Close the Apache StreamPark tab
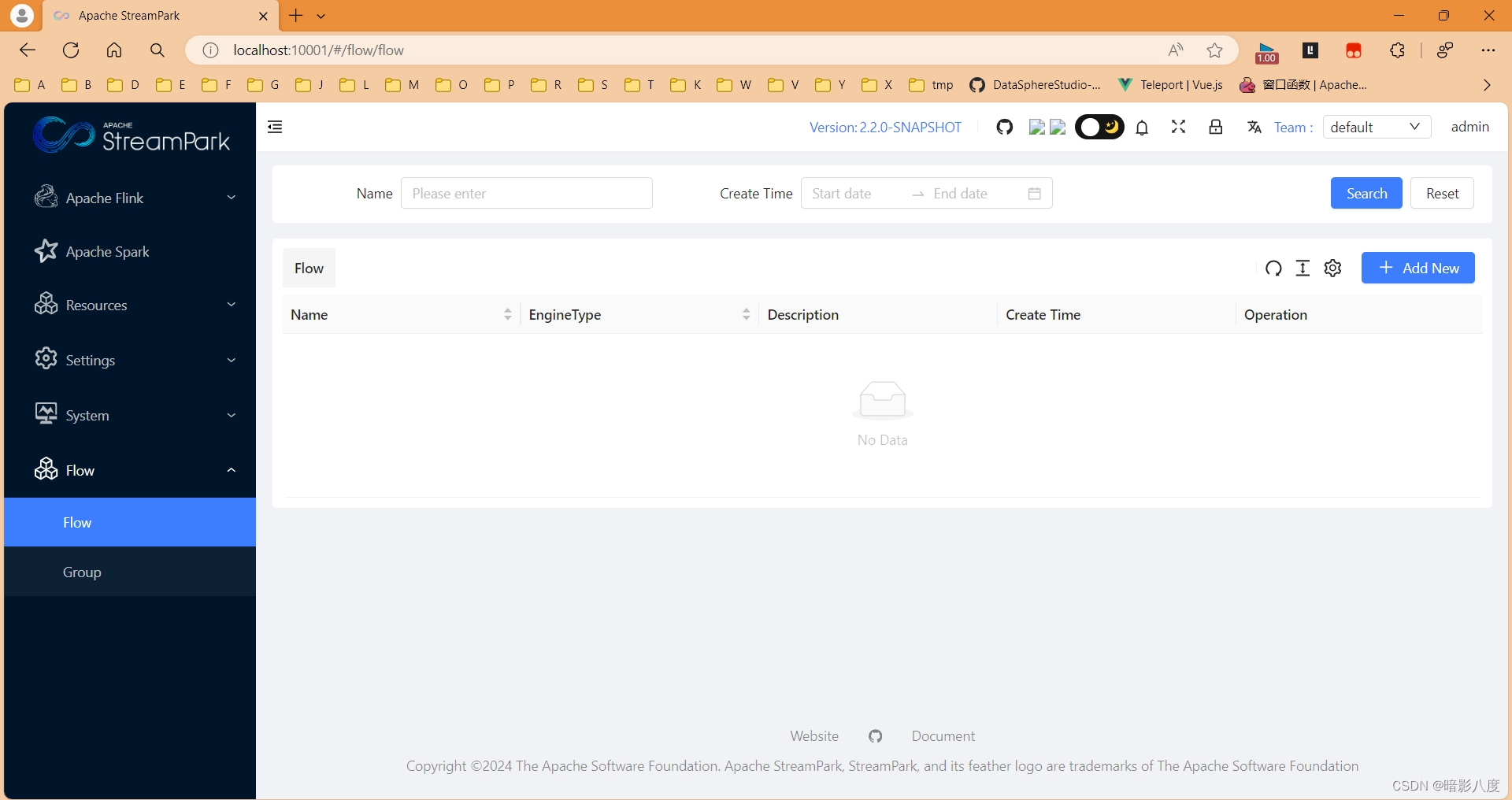 (x=263, y=16)
